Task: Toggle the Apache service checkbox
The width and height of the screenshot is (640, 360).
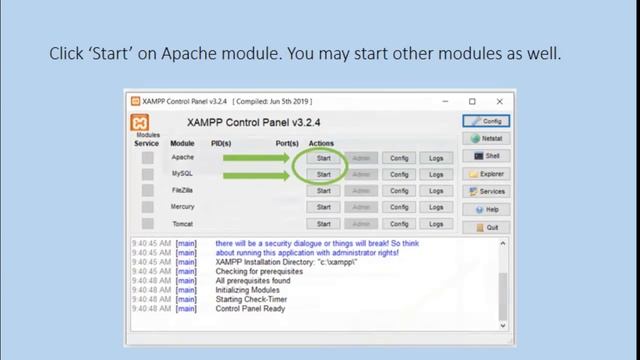Action: tap(148, 158)
